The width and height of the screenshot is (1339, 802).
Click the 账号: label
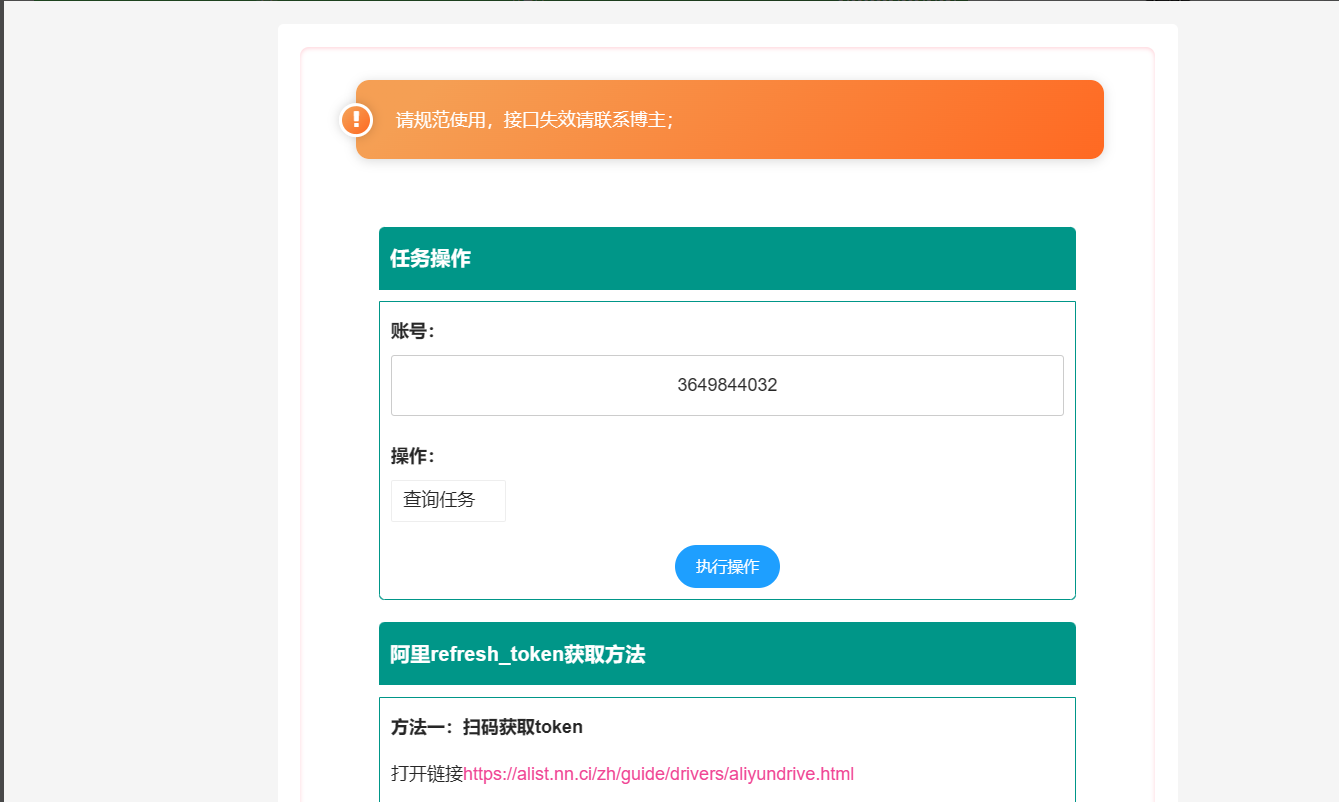[413, 331]
